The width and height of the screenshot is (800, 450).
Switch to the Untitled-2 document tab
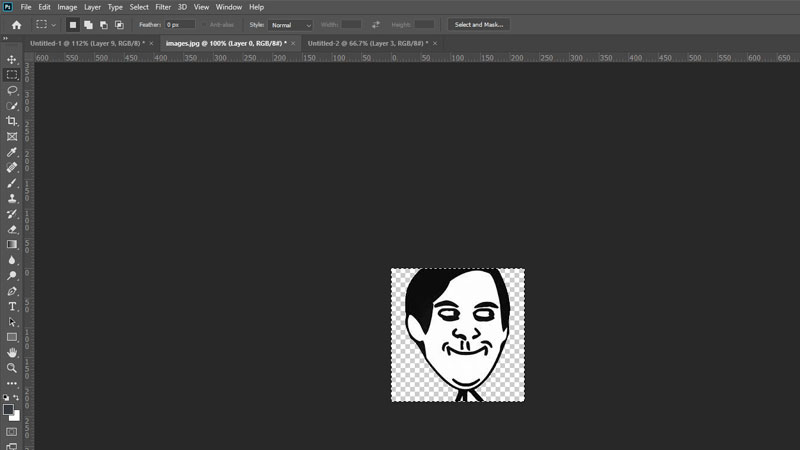(x=368, y=43)
